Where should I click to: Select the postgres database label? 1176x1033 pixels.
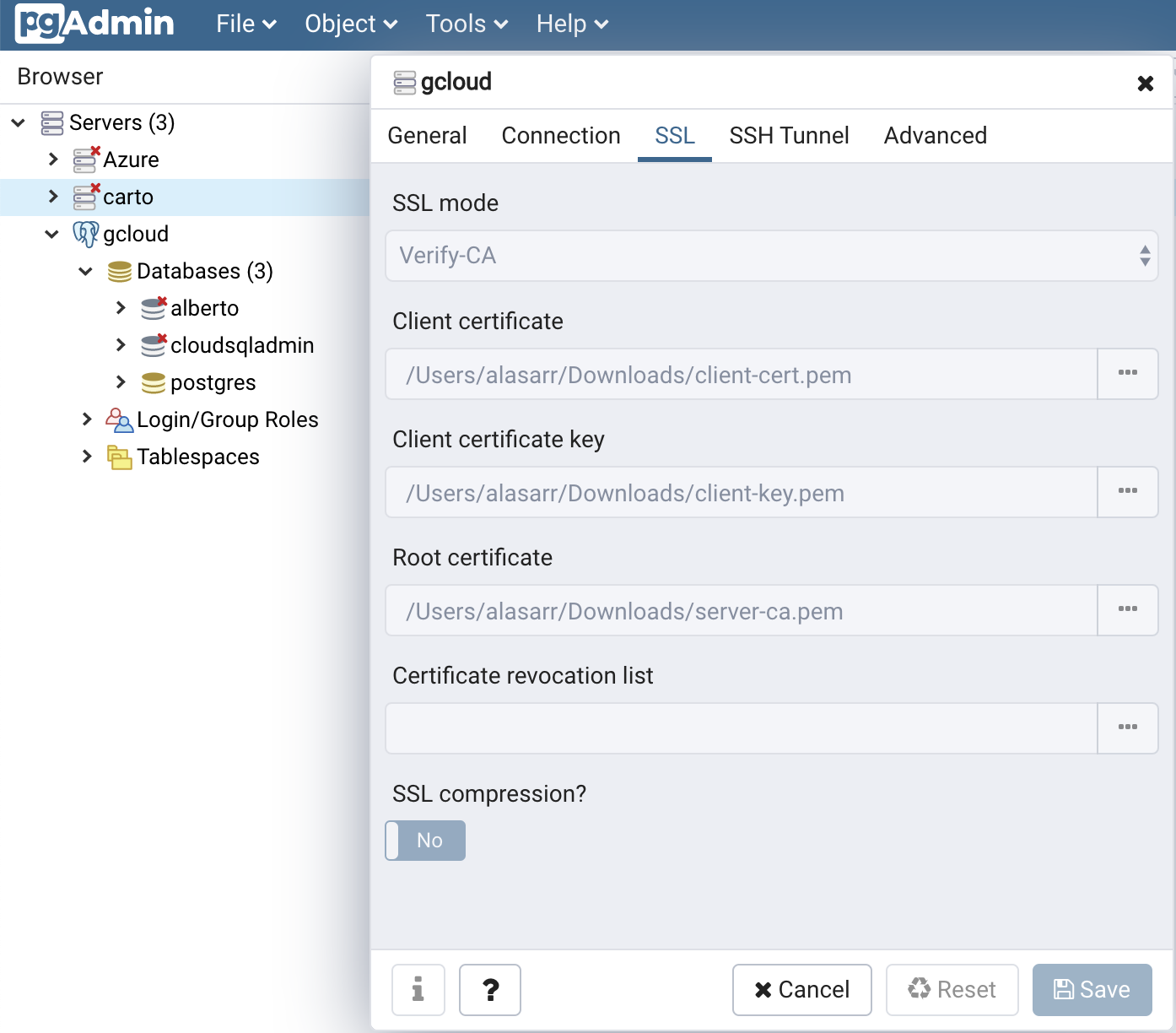pos(213,383)
